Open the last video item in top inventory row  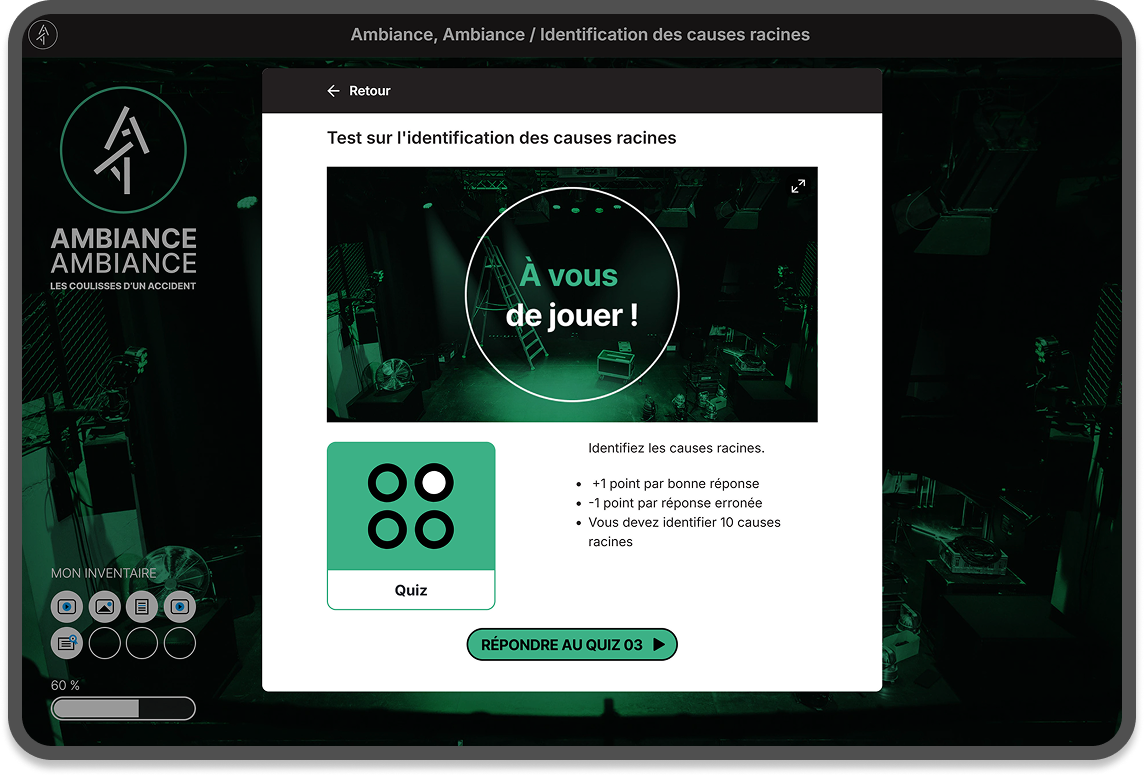coord(180,606)
